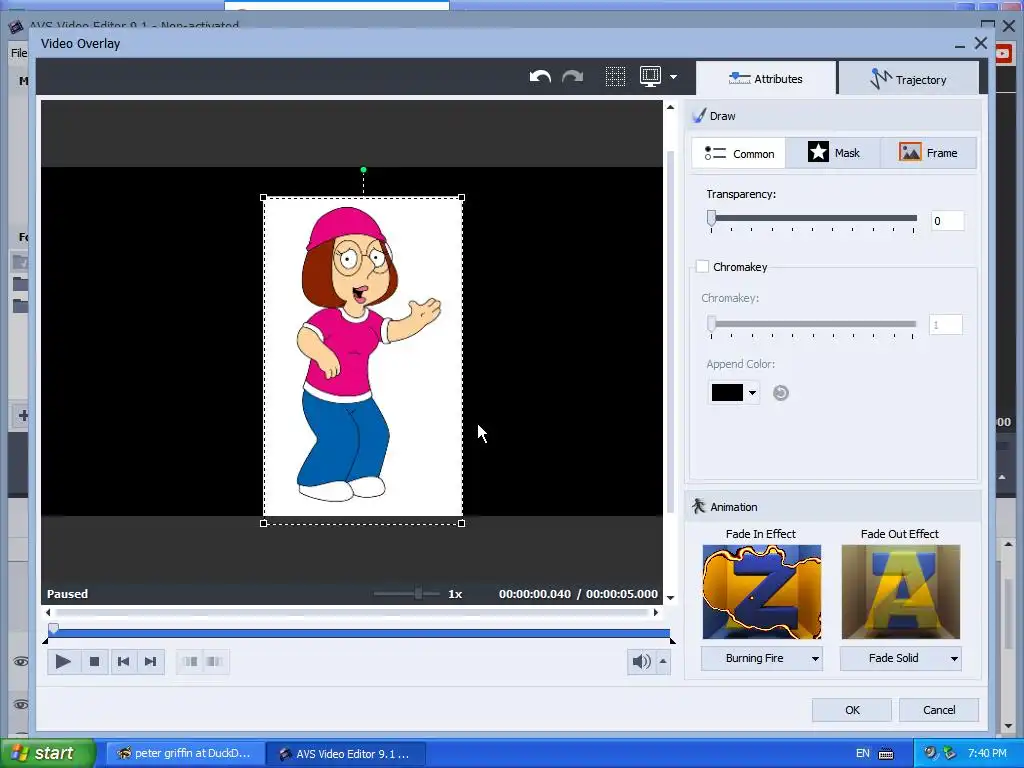Open File menu in AVS Video Editor
This screenshot has width=1024, height=768.
pos(19,53)
